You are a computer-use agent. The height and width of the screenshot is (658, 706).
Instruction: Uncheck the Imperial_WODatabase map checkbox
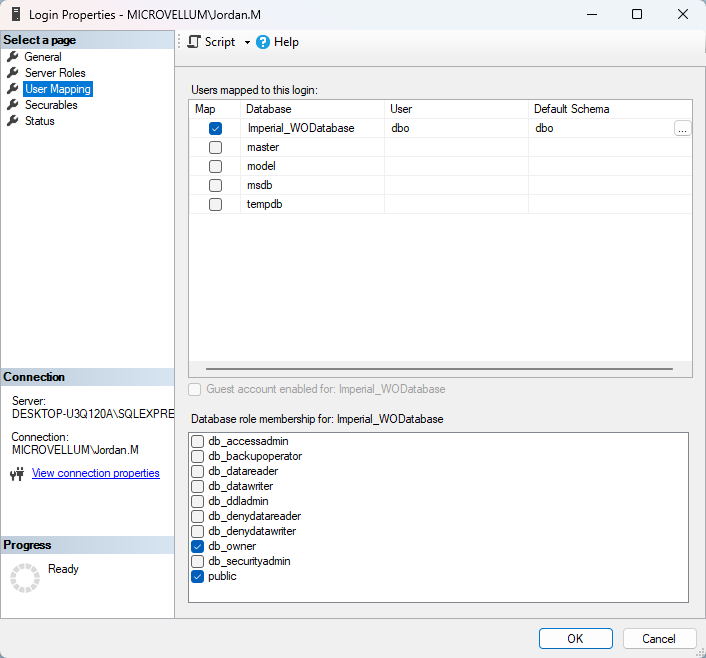(215, 128)
